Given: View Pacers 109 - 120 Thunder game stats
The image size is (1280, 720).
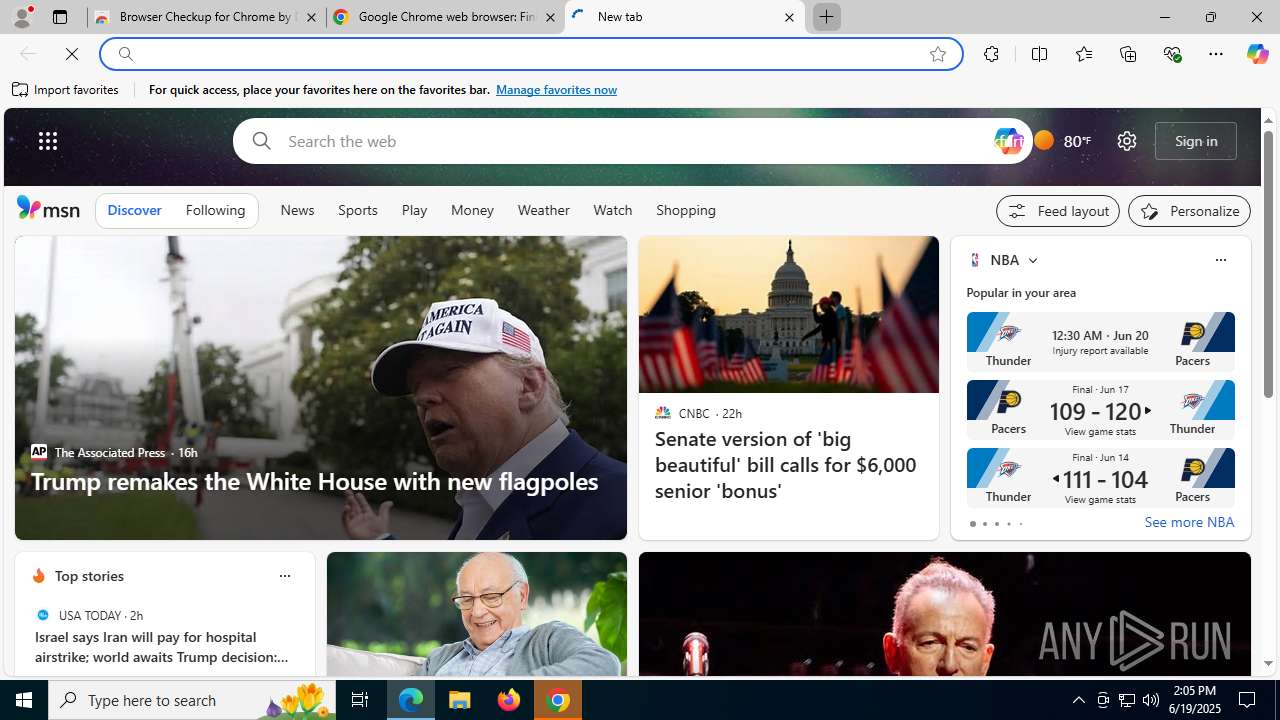Looking at the screenshot, I should [1100, 410].
